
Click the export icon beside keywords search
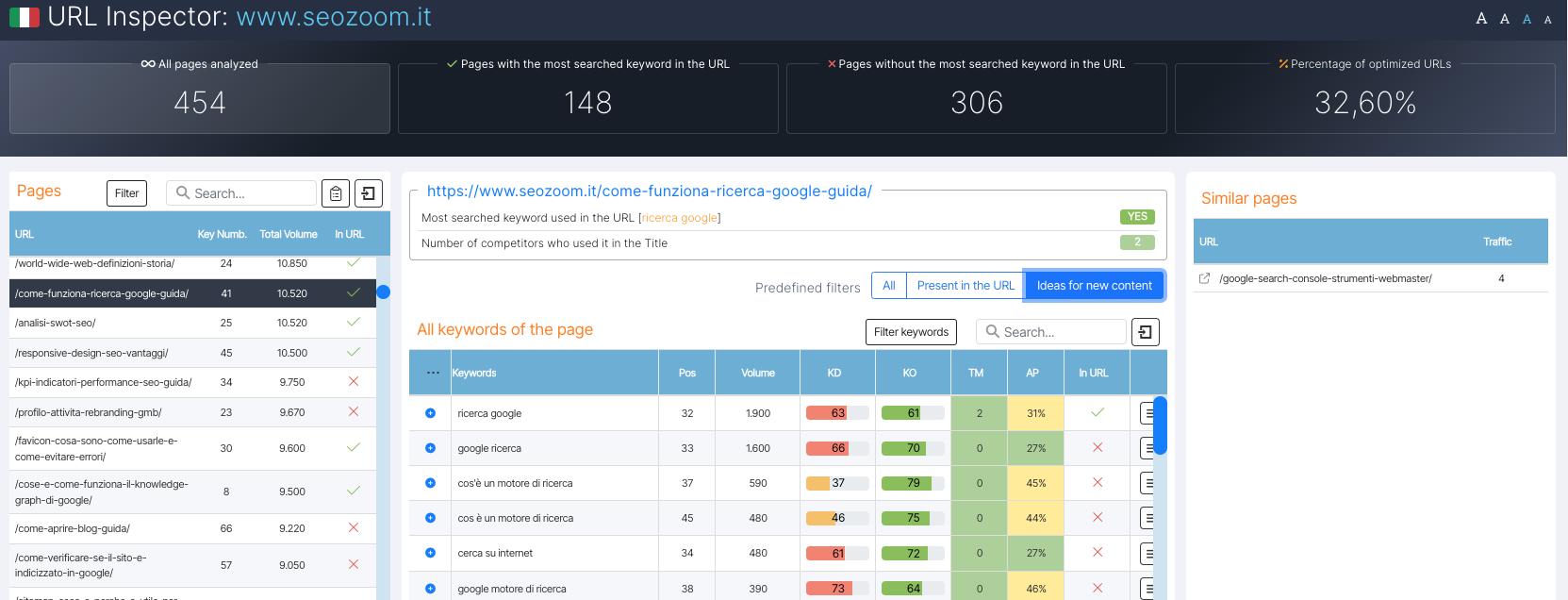(x=1146, y=332)
